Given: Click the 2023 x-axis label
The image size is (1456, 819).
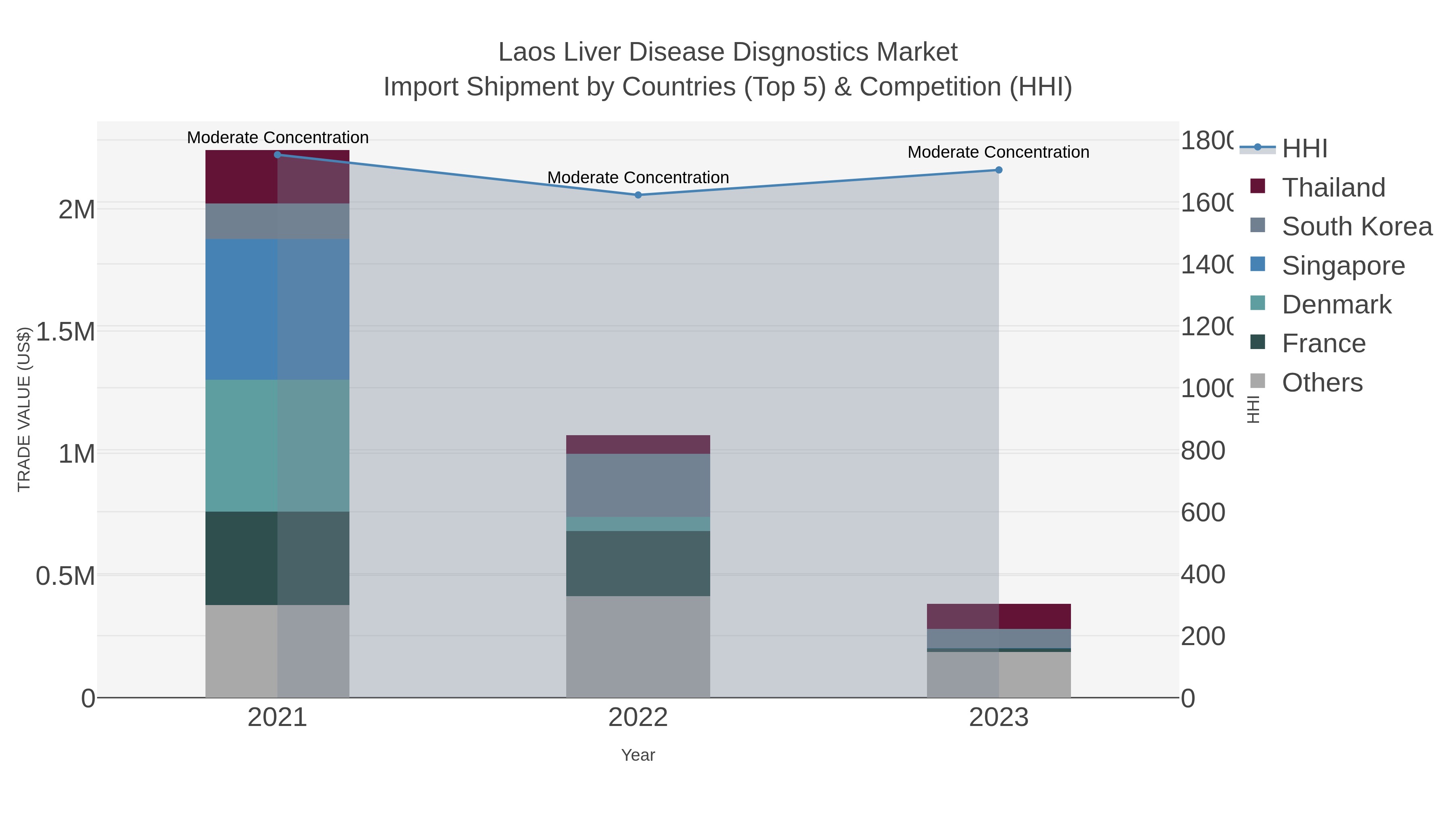Looking at the screenshot, I should (x=999, y=718).
